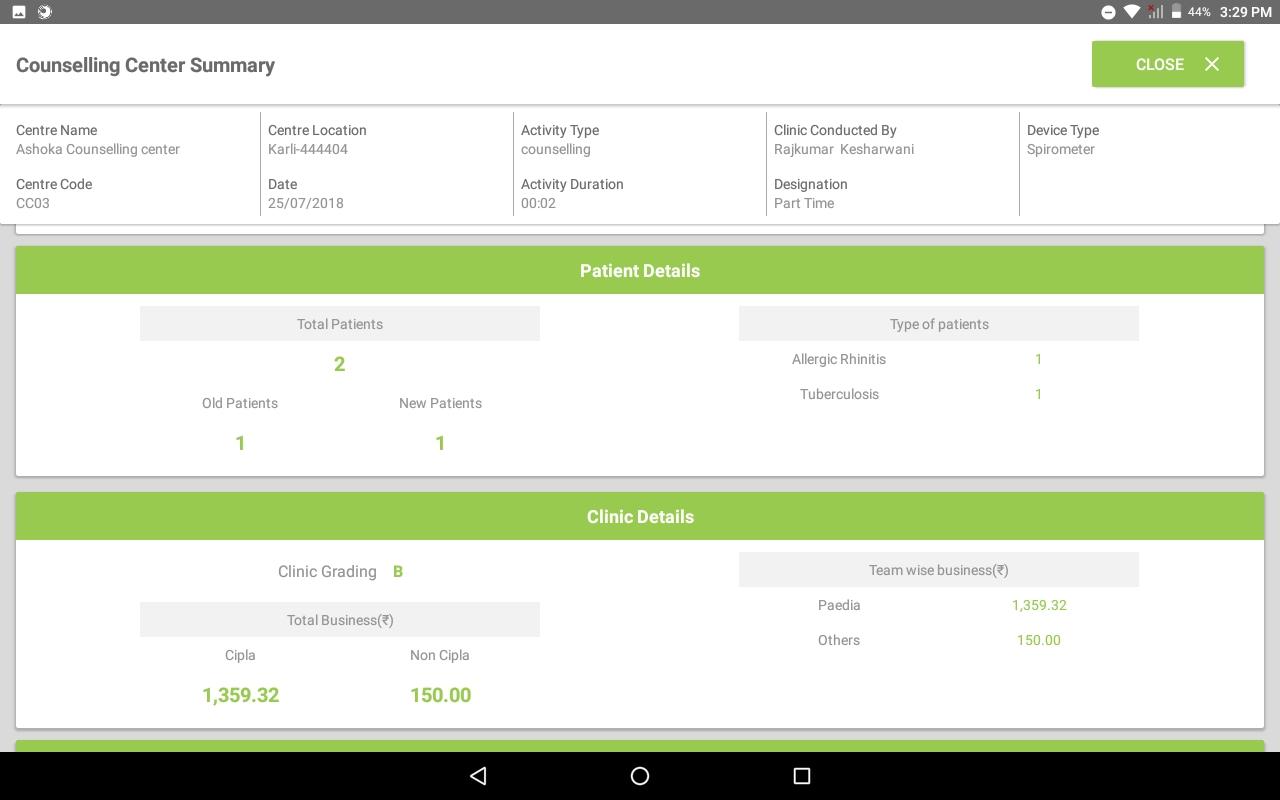Click the New Patients label
This screenshot has width=1280, height=800.
click(440, 403)
